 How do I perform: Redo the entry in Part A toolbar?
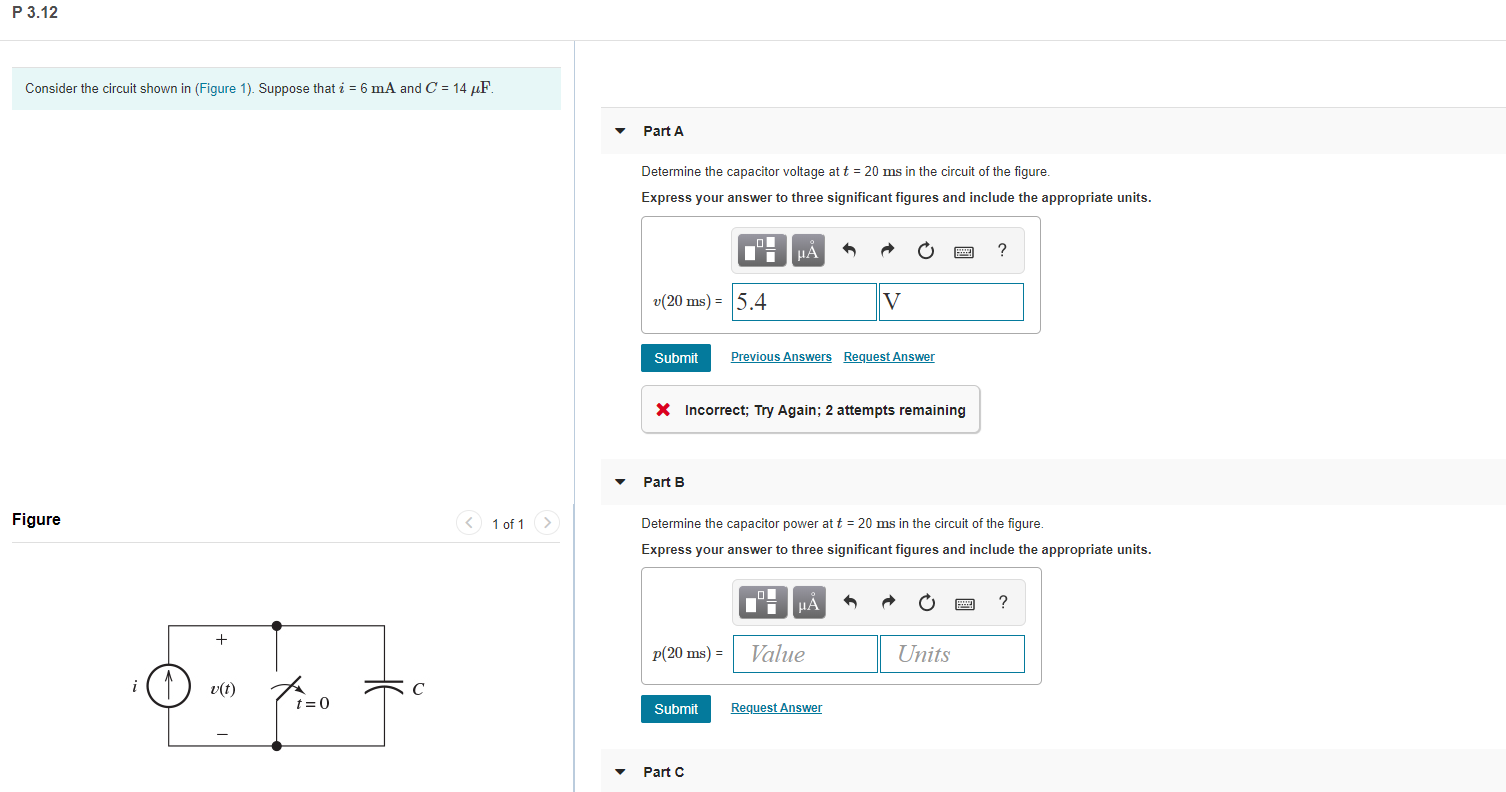[888, 250]
